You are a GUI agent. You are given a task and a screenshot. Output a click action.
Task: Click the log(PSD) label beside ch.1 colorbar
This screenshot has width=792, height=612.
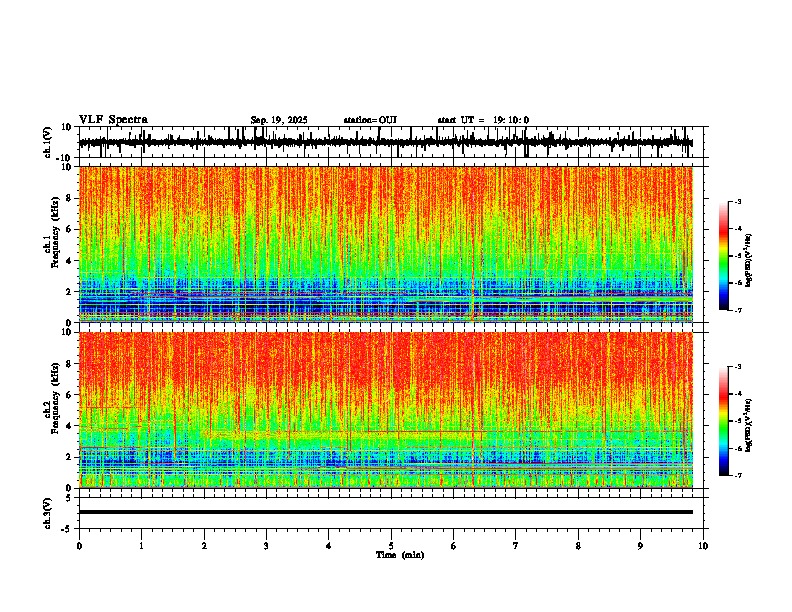(x=749, y=260)
